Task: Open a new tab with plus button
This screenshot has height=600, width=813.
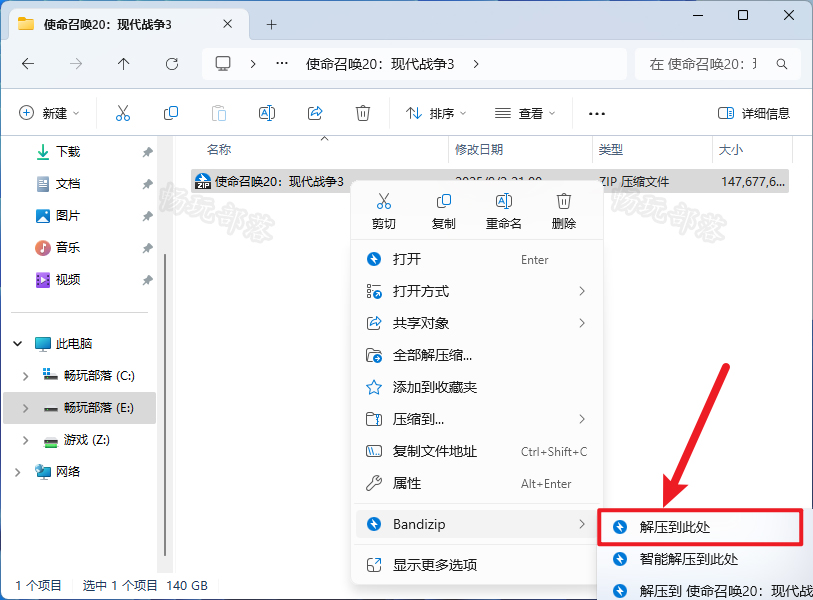Action: pos(271,24)
